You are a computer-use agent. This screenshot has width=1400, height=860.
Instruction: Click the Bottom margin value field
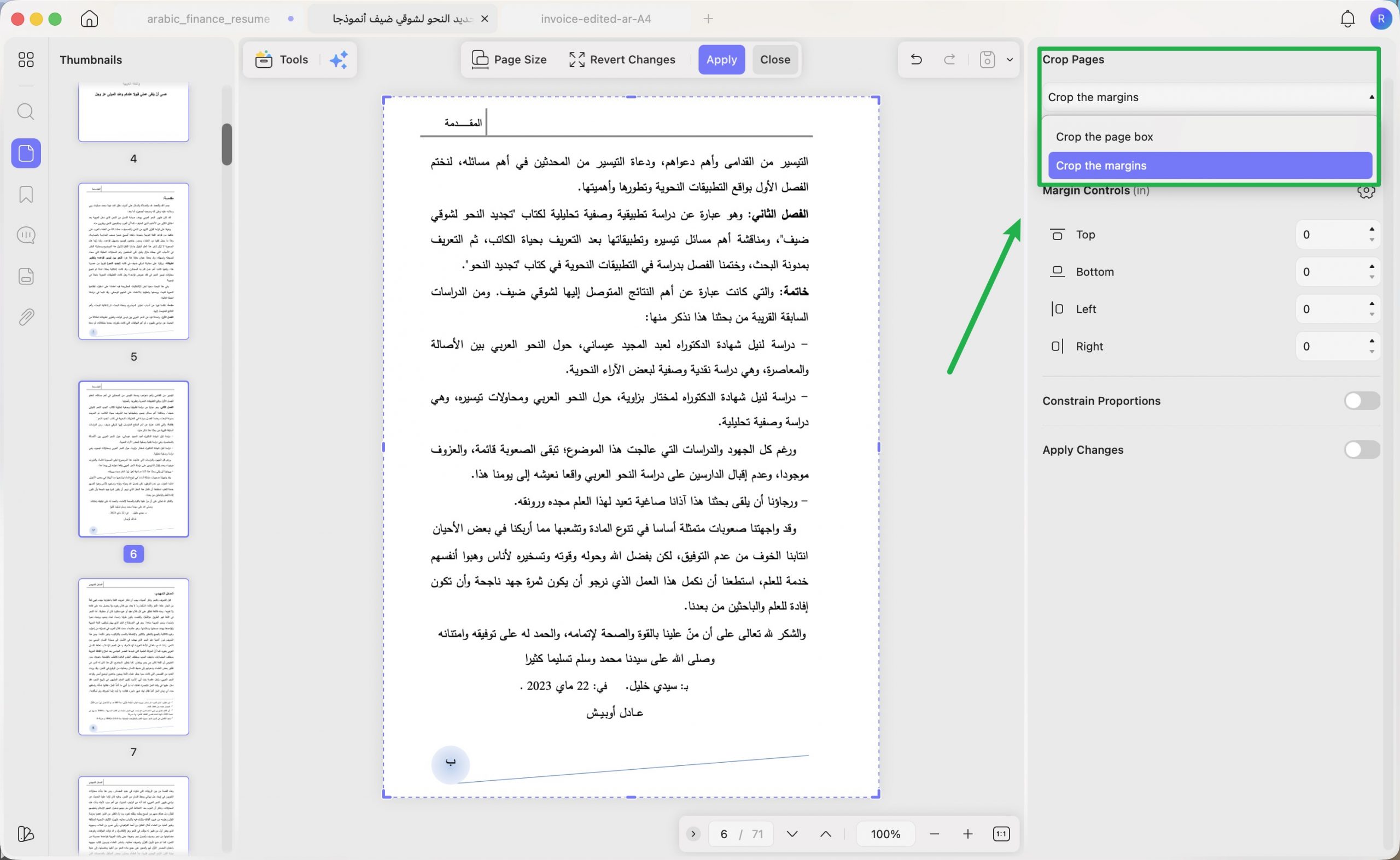pyautogui.click(x=1329, y=272)
